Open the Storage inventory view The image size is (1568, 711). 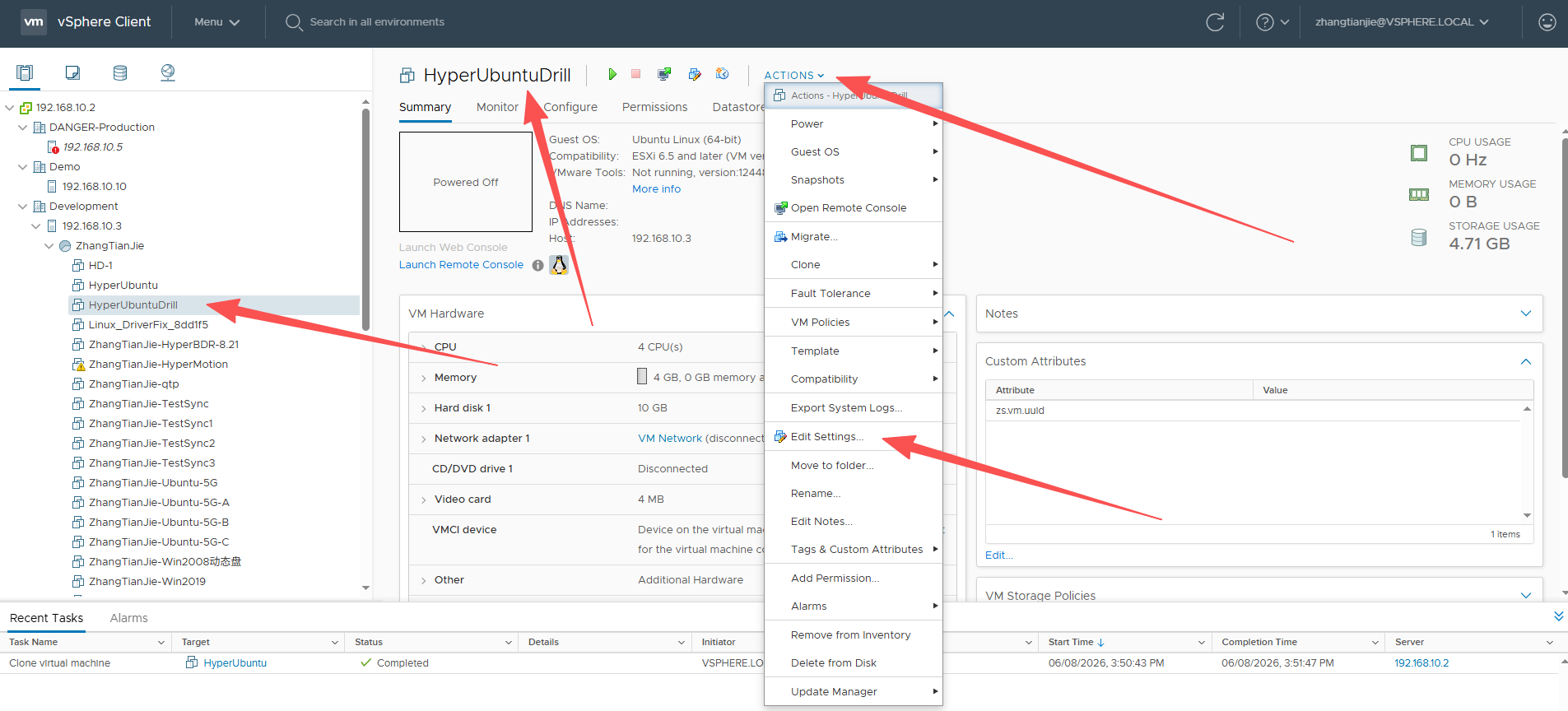pos(120,72)
